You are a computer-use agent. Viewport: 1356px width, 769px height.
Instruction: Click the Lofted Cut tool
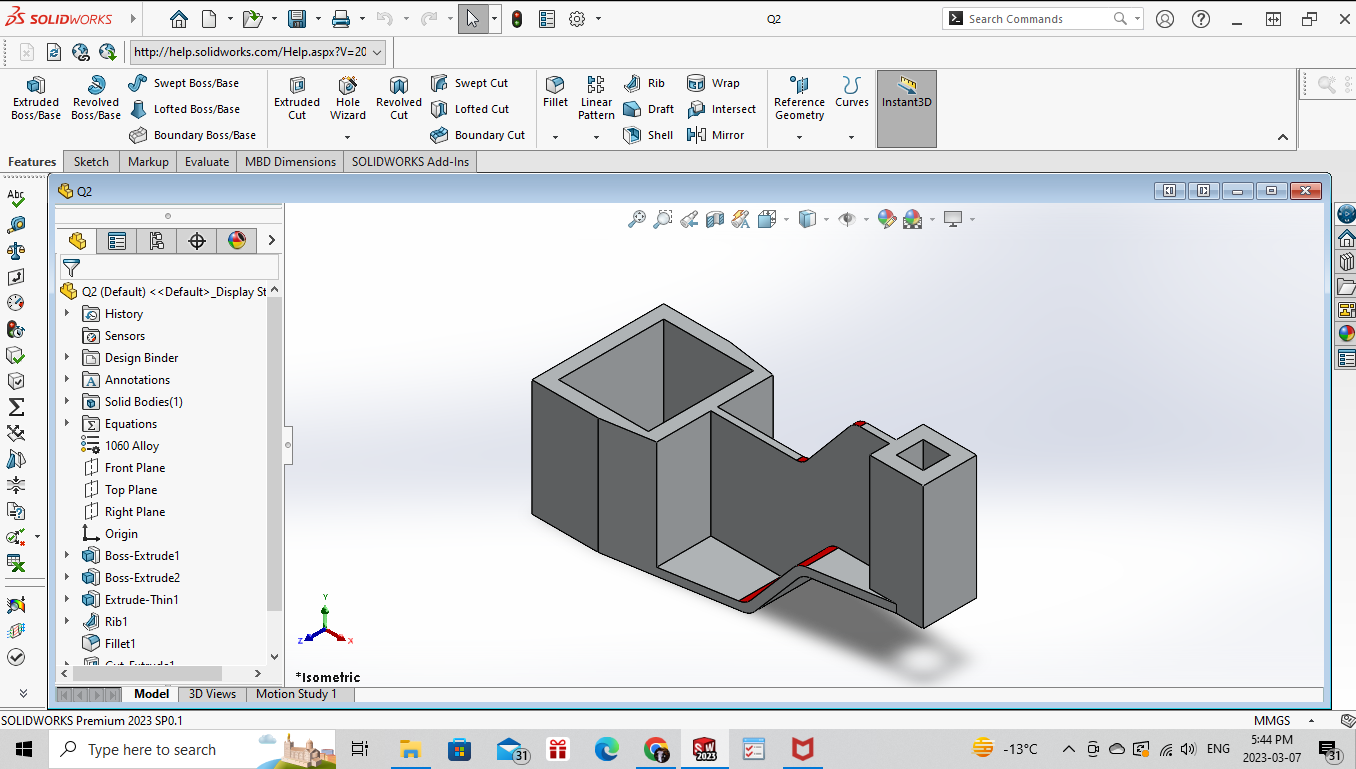tap(469, 109)
